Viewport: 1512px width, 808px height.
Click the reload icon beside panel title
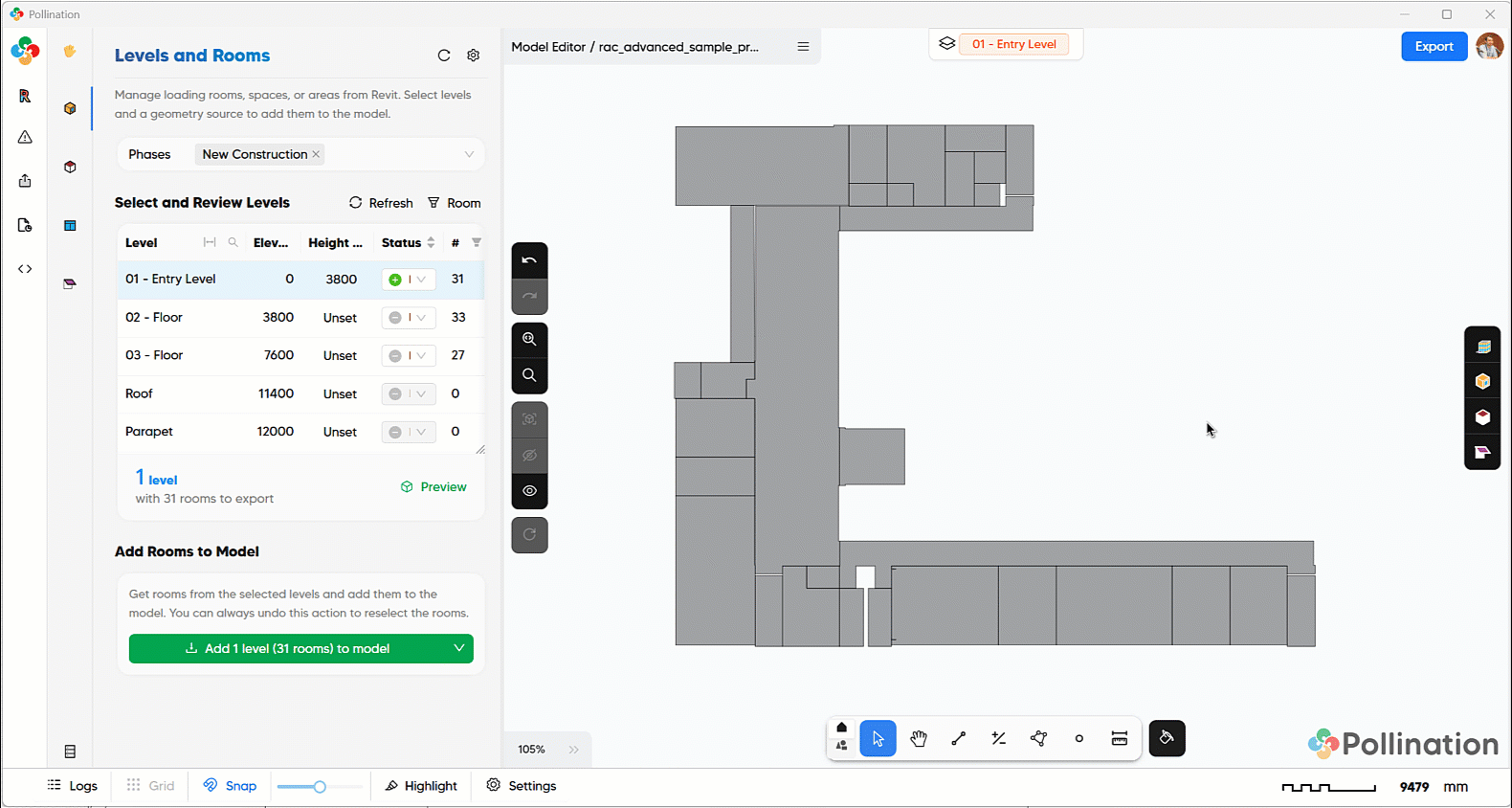tap(444, 56)
